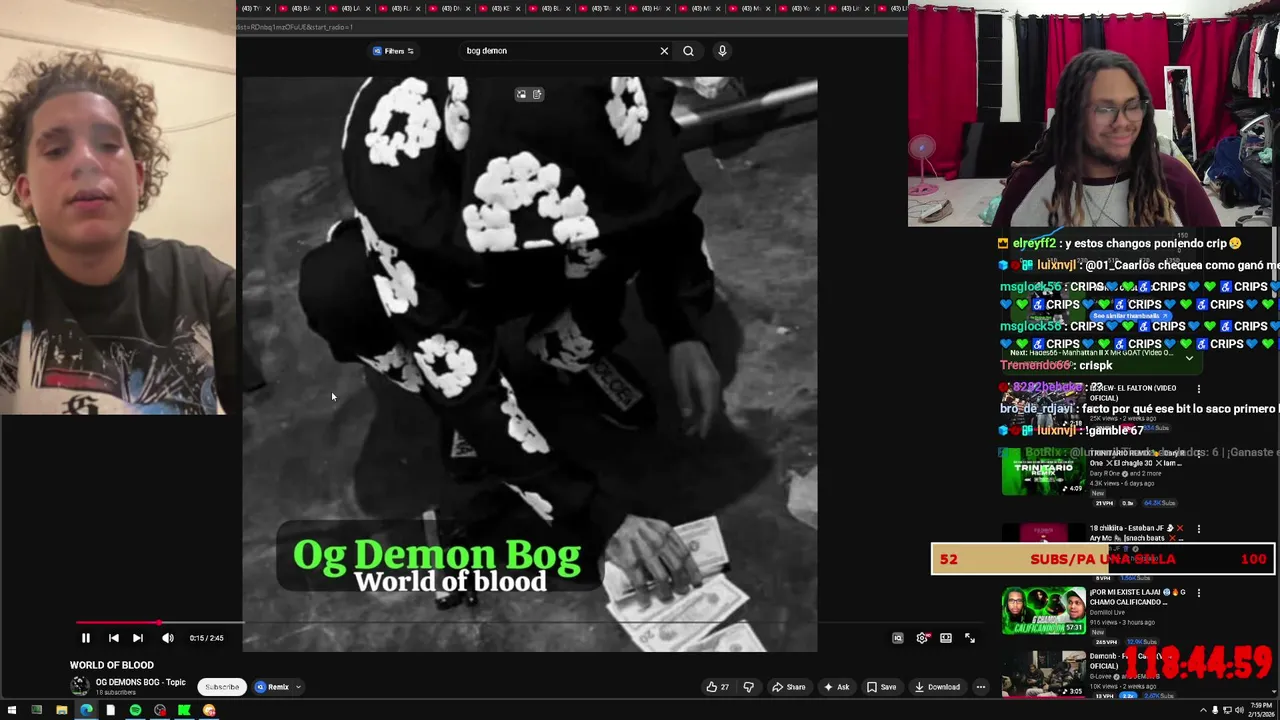Open the OG DEMONS BOG channel avatar
1280x720 pixels.
79,686
